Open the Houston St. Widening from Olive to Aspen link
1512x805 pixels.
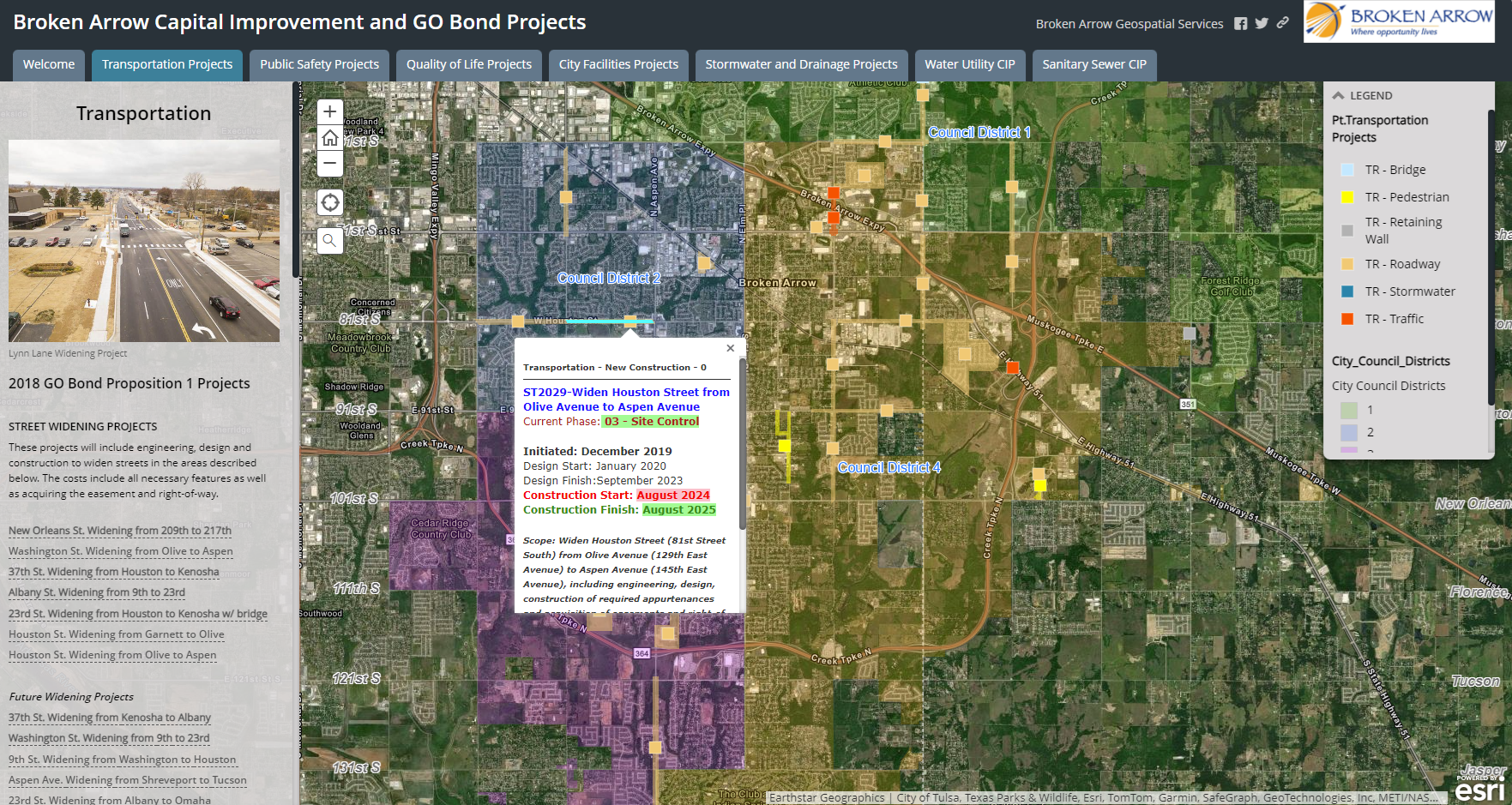[x=113, y=654]
